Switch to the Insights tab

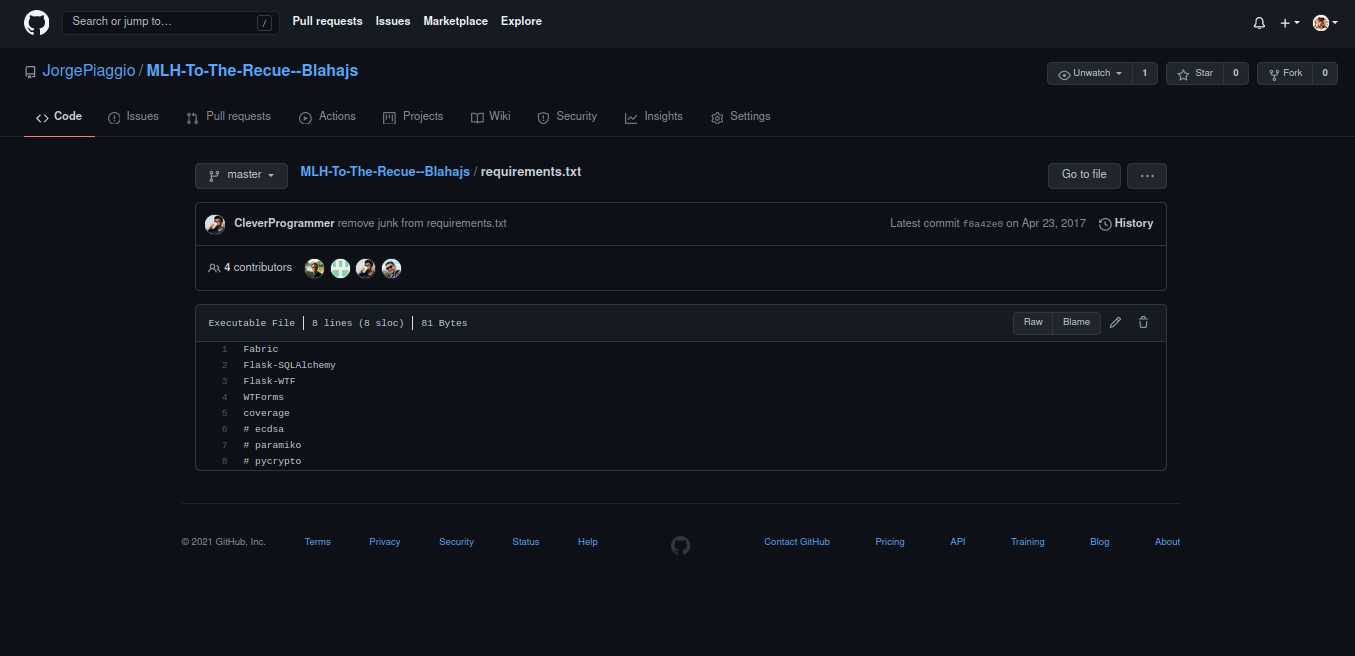click(x=654, y=117)
